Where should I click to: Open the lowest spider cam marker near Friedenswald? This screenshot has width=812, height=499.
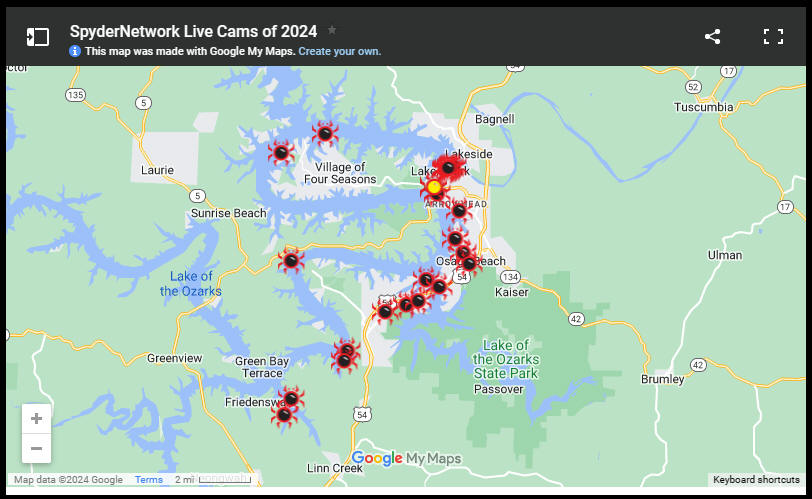[x=284, y=415]
